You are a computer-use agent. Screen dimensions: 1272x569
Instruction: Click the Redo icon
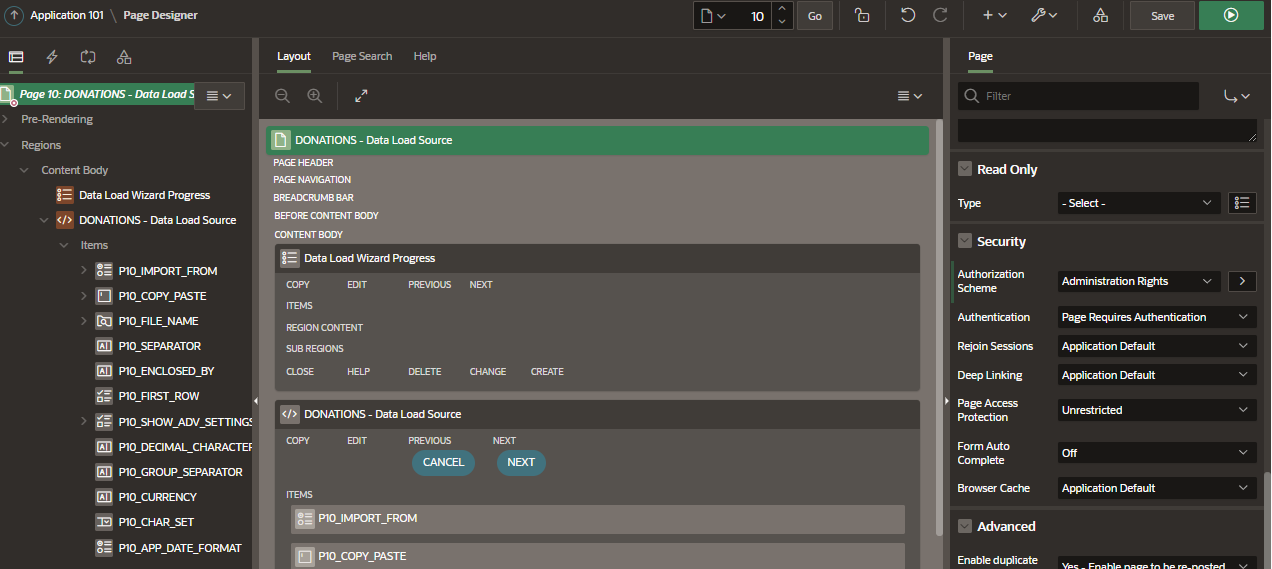[x=940, y=16]
